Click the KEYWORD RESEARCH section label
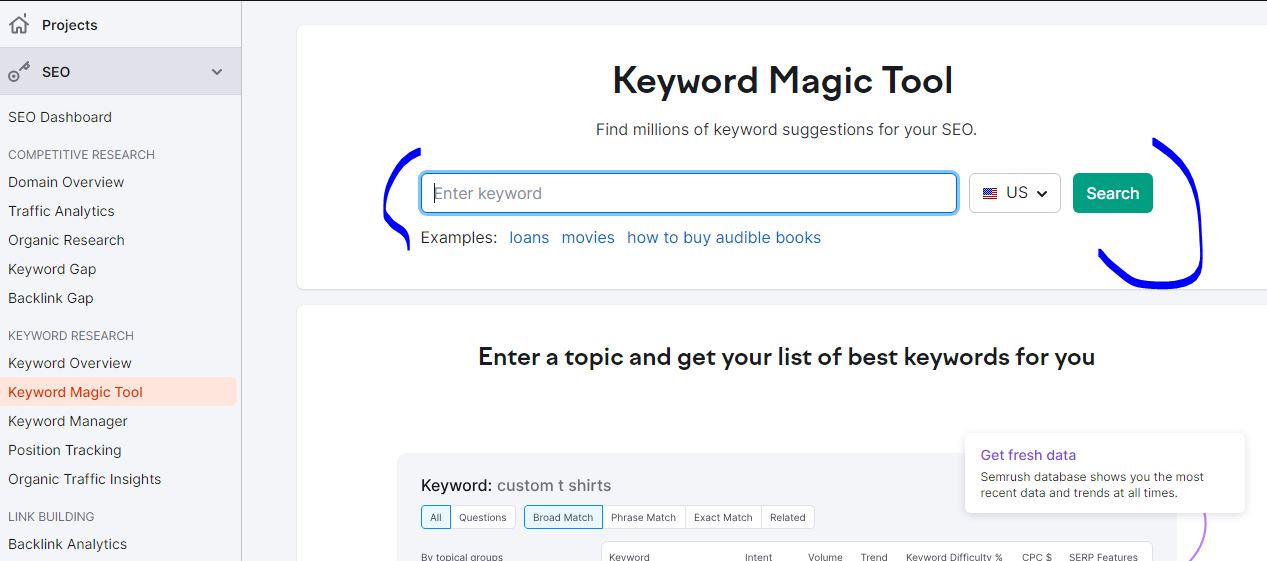Image resolution: width=1267 pixels, height=561 pixels. (71, 336)
